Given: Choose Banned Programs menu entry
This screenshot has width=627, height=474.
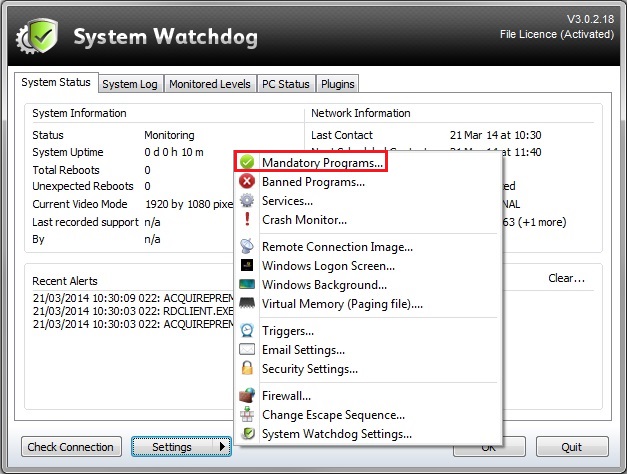Looking at the screenshot, I should 368,182.
